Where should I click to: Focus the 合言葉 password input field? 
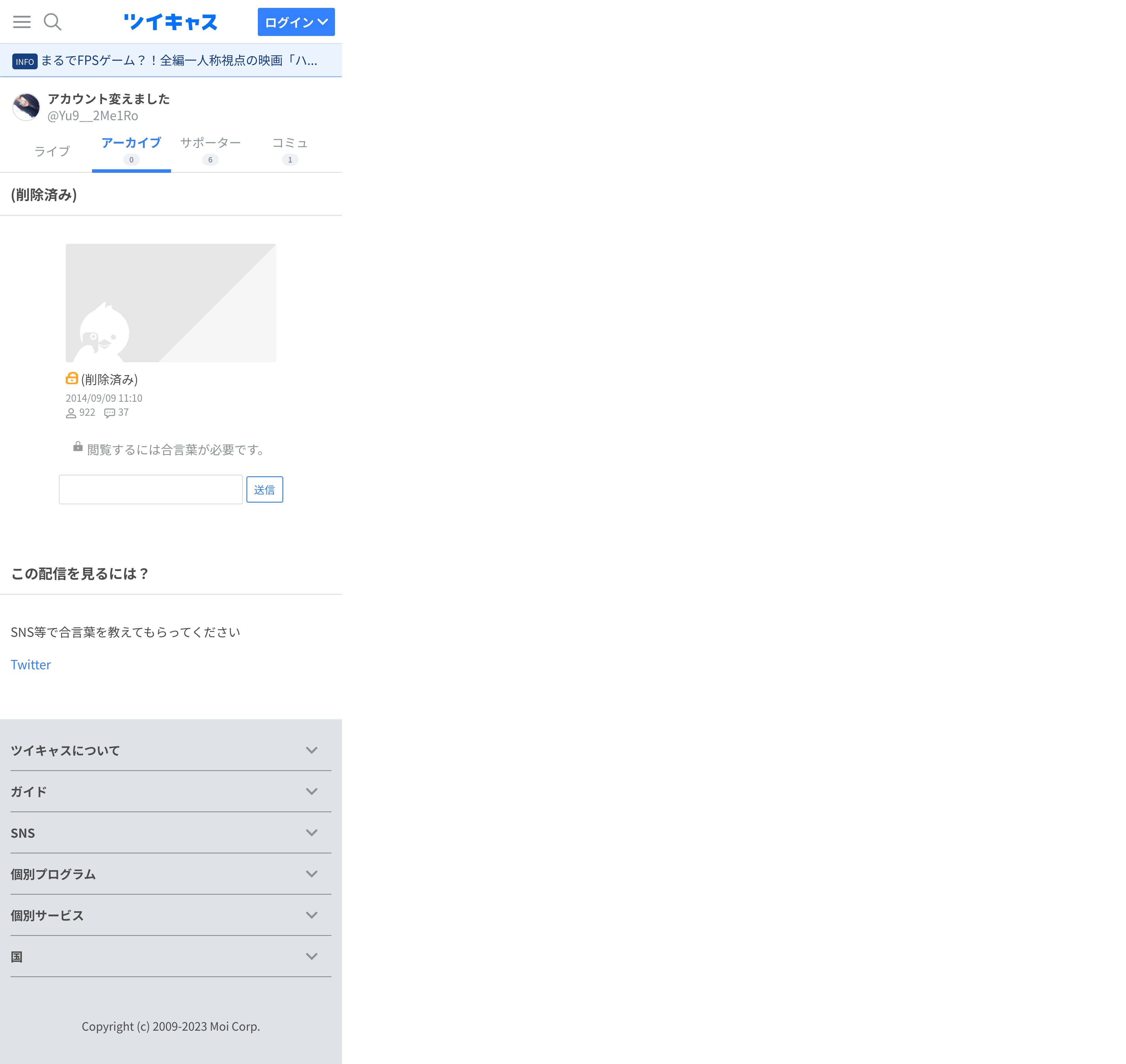point(151,489)
